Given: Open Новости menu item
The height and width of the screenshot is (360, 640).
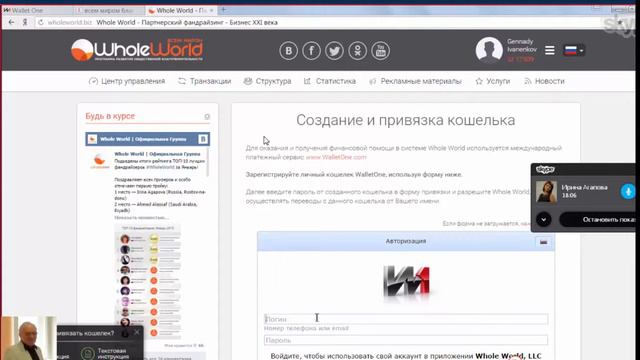Looking at the screenshot, I should tap(544, 81).
